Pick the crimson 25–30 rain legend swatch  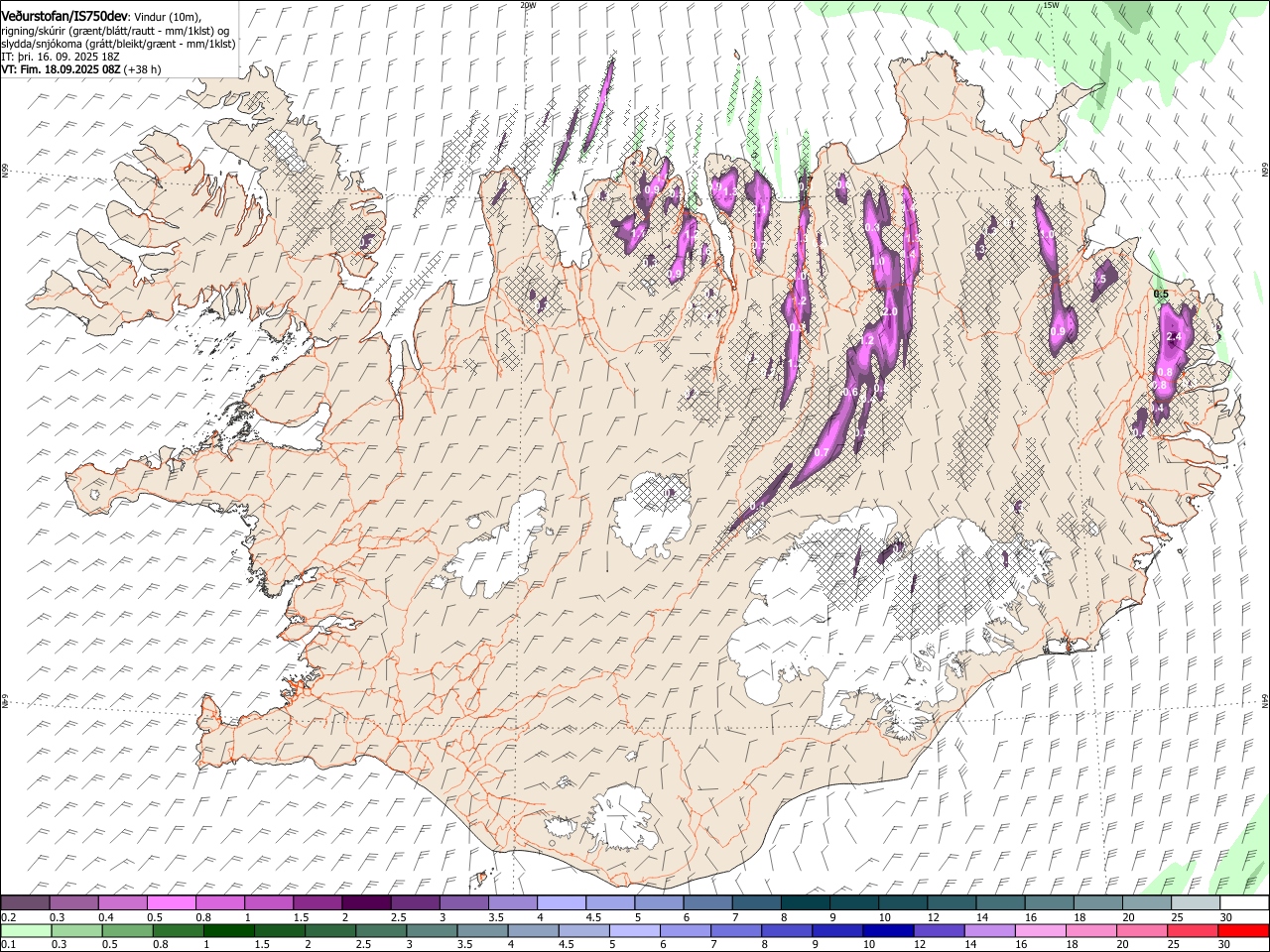pos(1194,931)
